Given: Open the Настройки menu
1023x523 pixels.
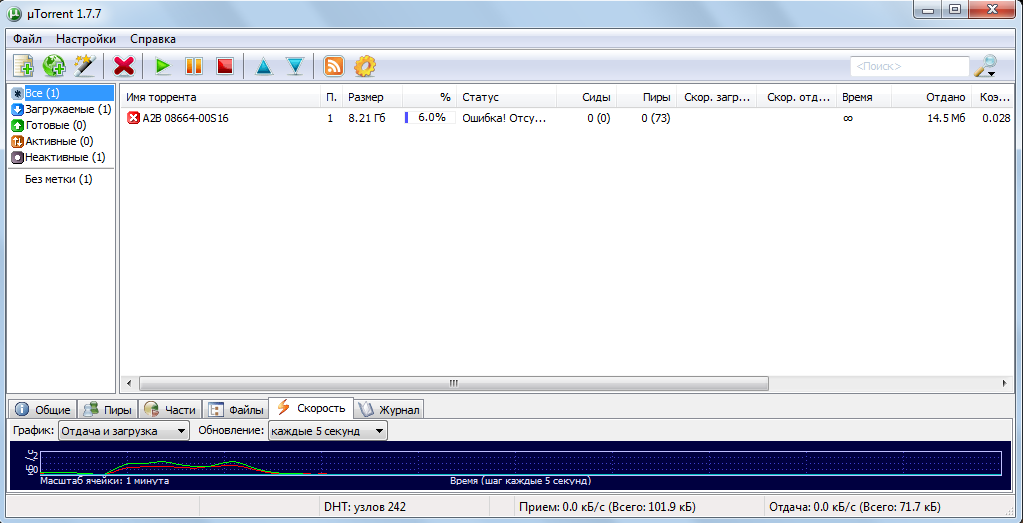Looking at the screenshot, I should coord(86,39).
